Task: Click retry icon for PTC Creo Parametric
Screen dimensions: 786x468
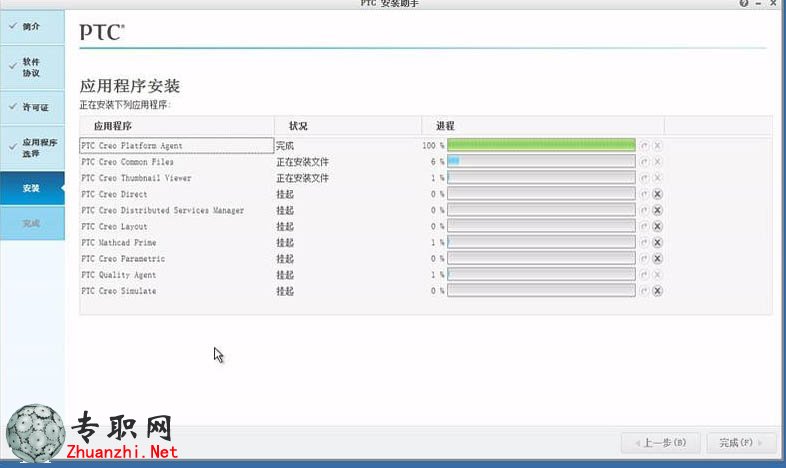Action: click(x=644, y=259)
